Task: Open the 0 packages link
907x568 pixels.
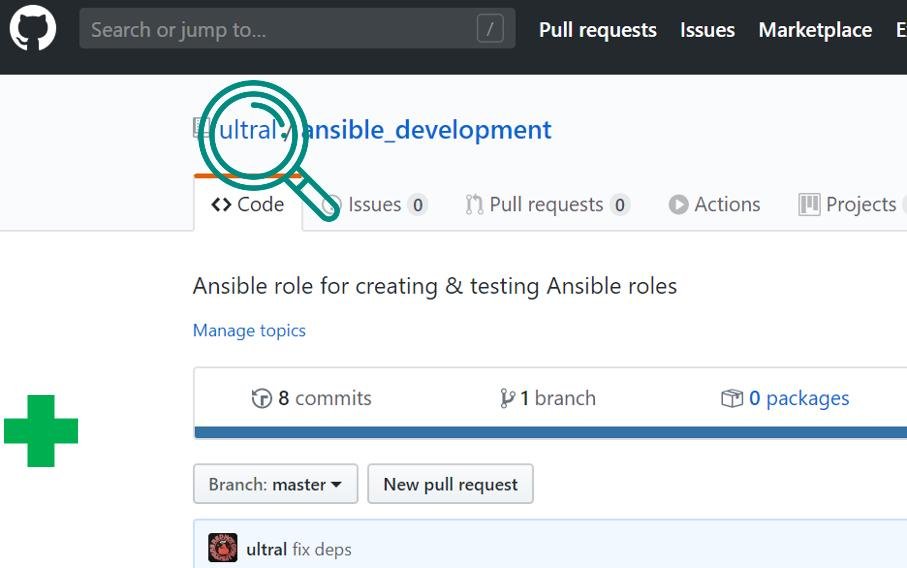Action: [786, 398]
